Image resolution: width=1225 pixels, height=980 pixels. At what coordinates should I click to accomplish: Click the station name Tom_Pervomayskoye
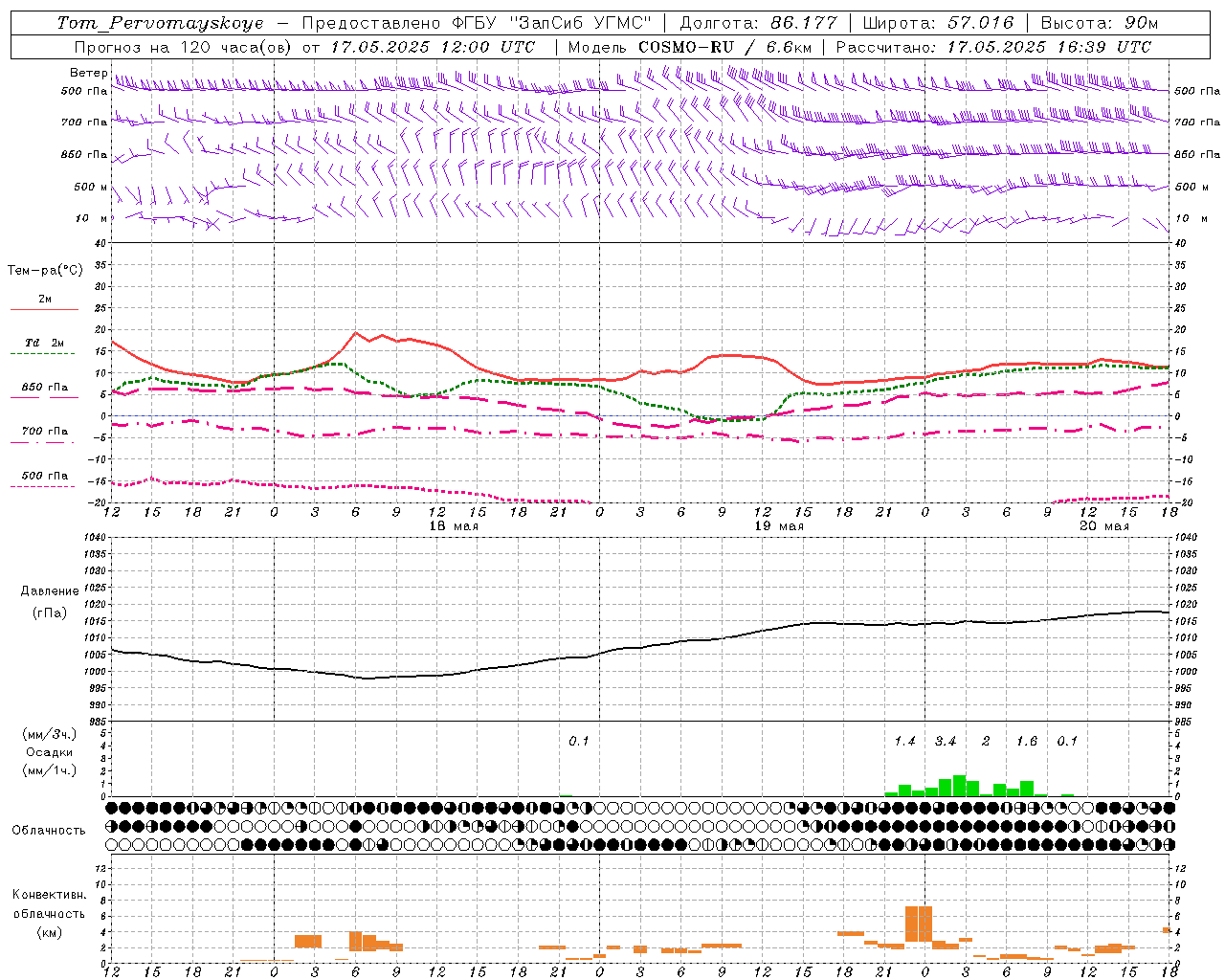pyautogui.click(x=160, y=23)
